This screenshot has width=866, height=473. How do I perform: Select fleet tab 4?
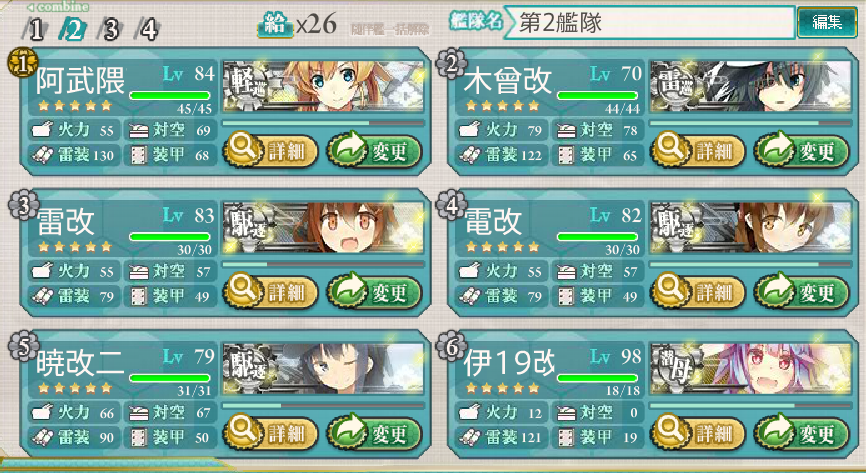click(x=148, y=29)
